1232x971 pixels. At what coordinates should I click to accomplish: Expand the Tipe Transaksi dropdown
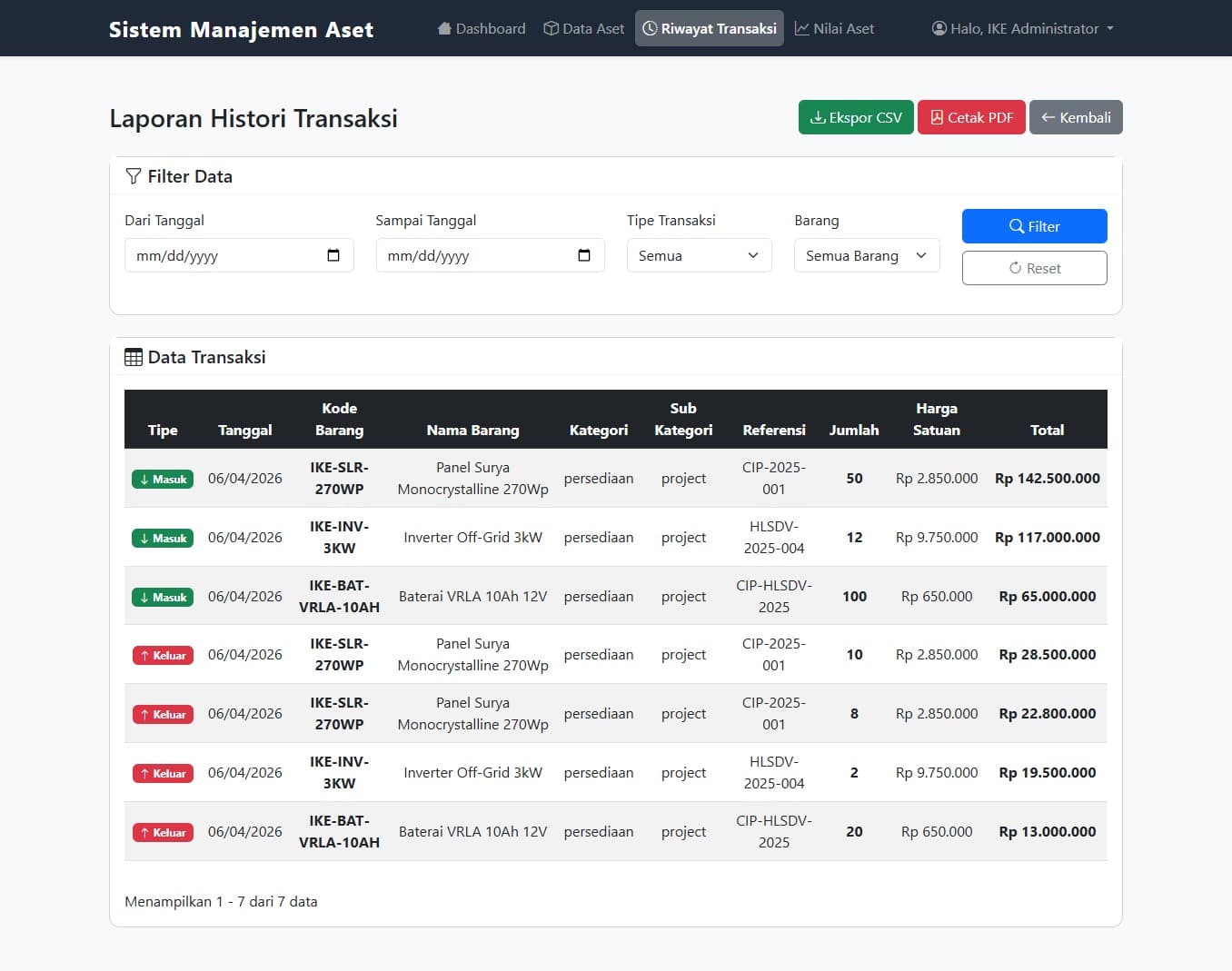[x=699, y=255]
